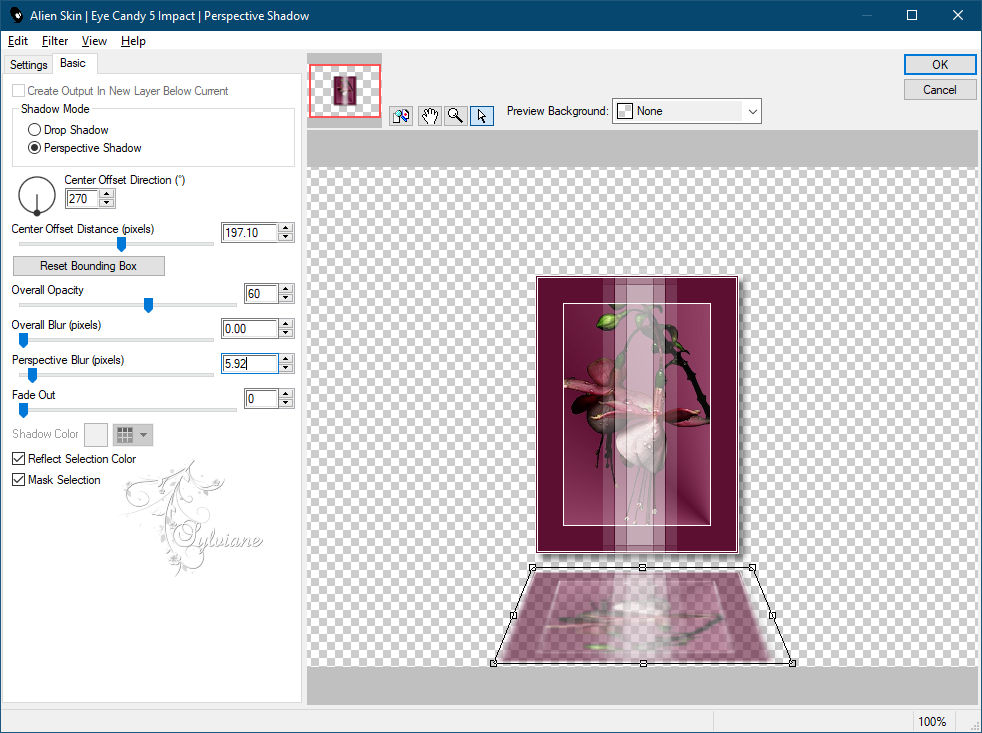Screen dimensions: 982x733
Task: Click the Center Offset Direction value field
Action: click(82, 199)
